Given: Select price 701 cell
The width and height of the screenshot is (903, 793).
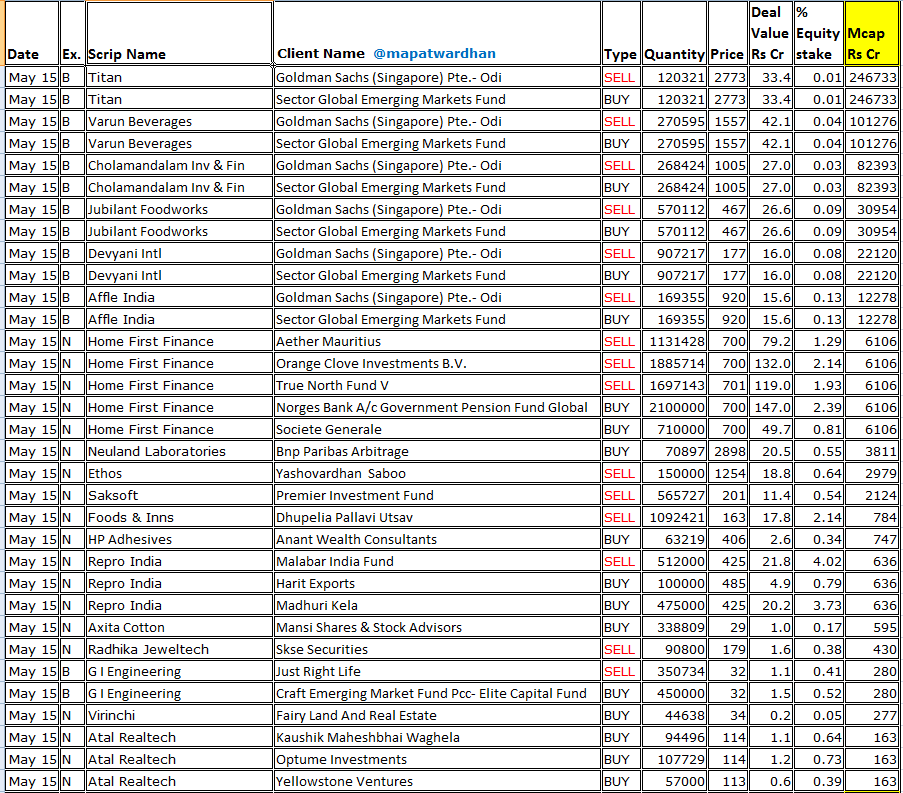Looking at the screenshot, I should [x=728, y=385].
